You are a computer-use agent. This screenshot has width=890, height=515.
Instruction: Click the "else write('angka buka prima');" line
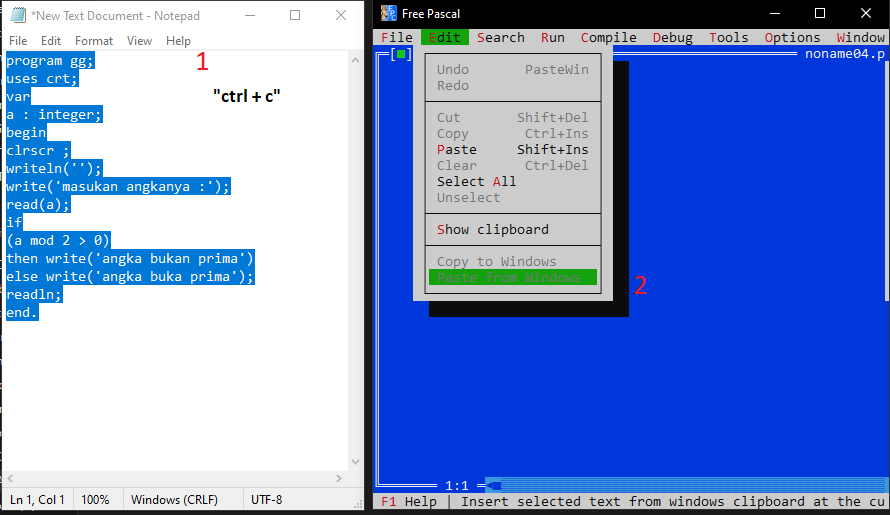point(130,277)
